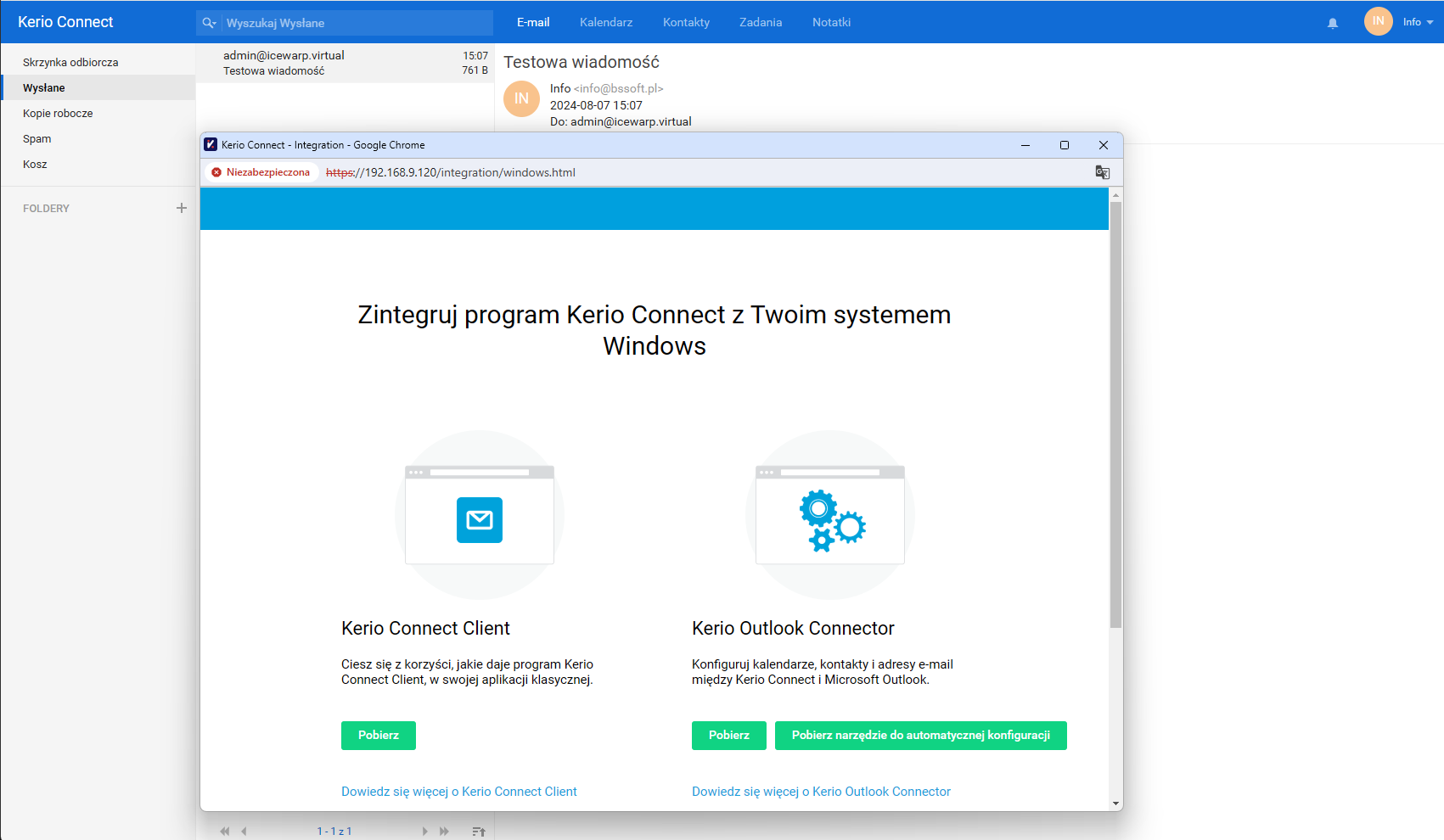The height and width of the screenshot is (840, 1444).
Task: Click the IN user avatar in header
Action: 1378,21
